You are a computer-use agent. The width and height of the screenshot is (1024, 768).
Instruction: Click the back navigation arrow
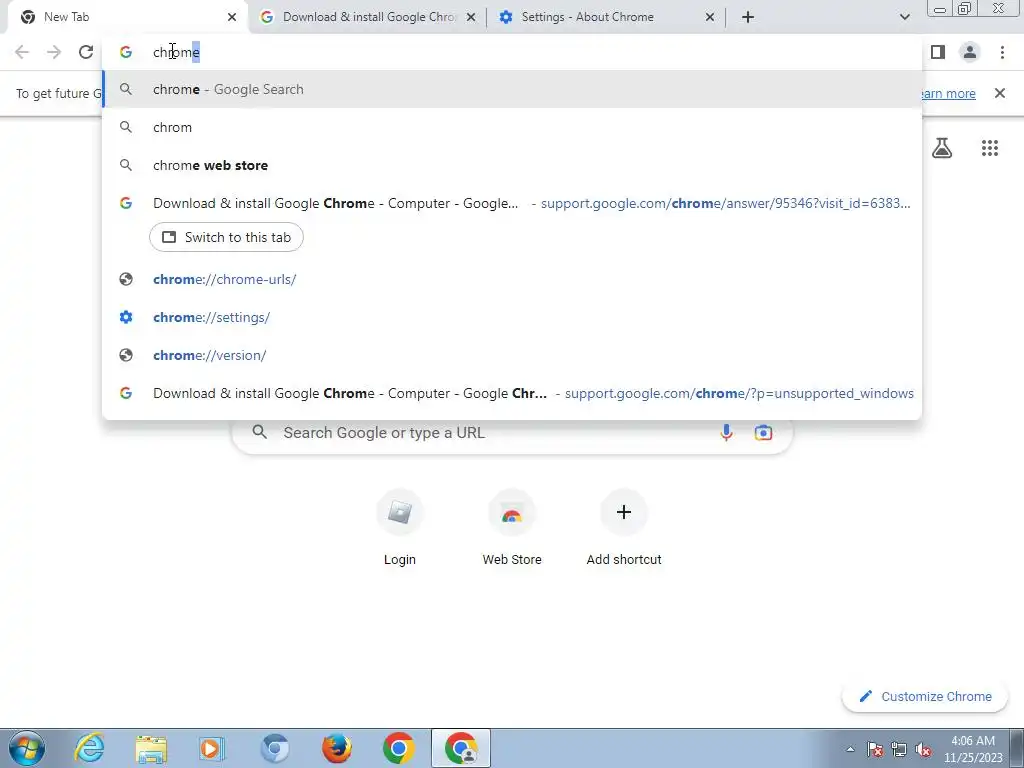click(22, 52)
